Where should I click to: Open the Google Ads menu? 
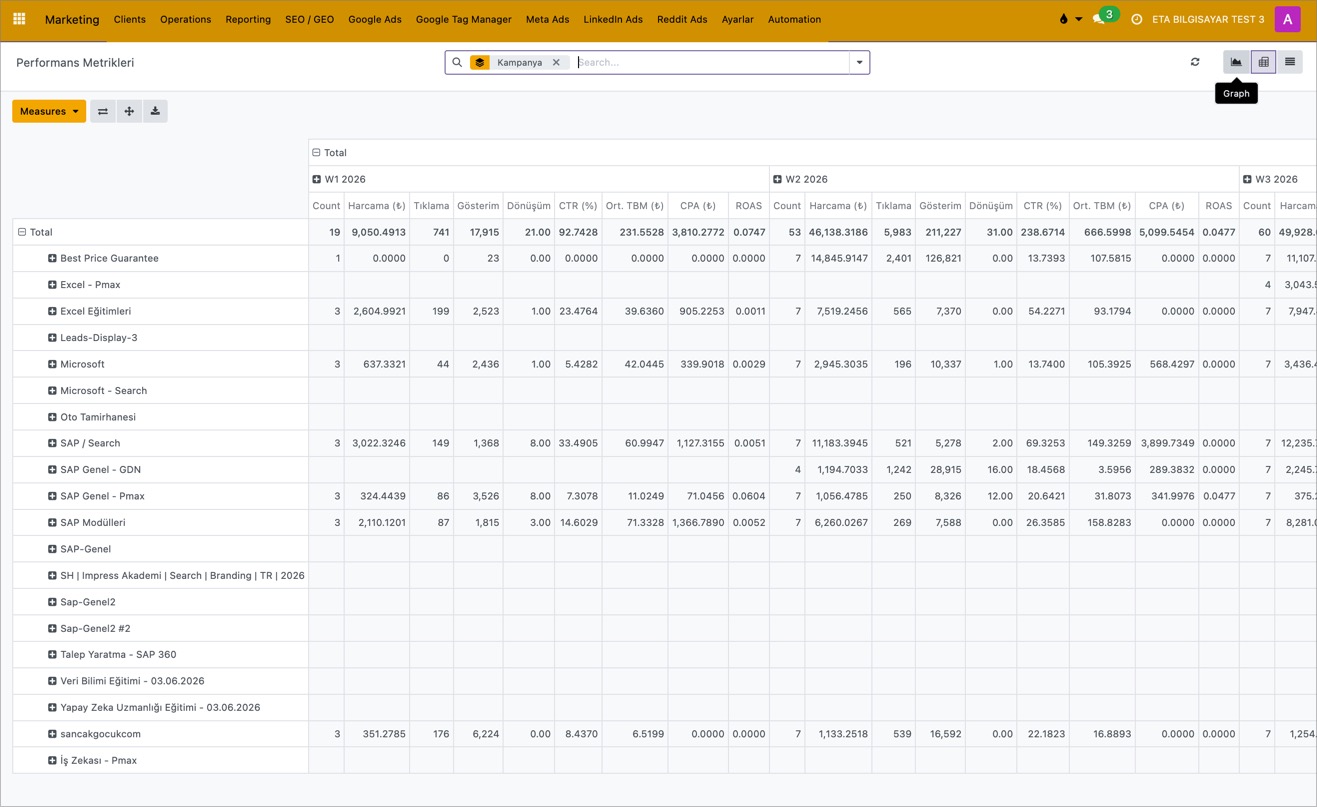pos(375,19)
